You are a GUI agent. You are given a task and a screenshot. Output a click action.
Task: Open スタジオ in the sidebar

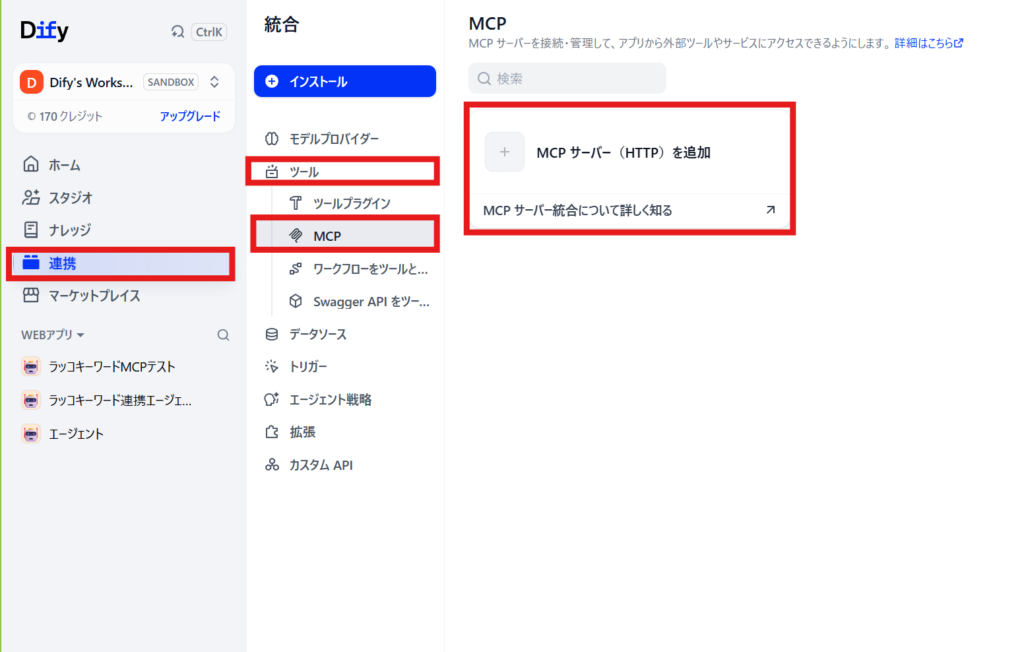(x=123, y=197)
